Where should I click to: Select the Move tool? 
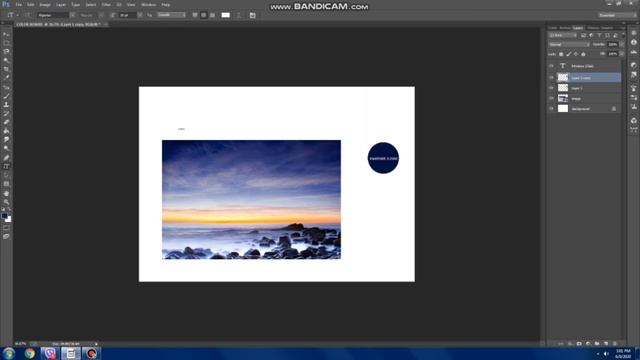click(x=6, y=34)
